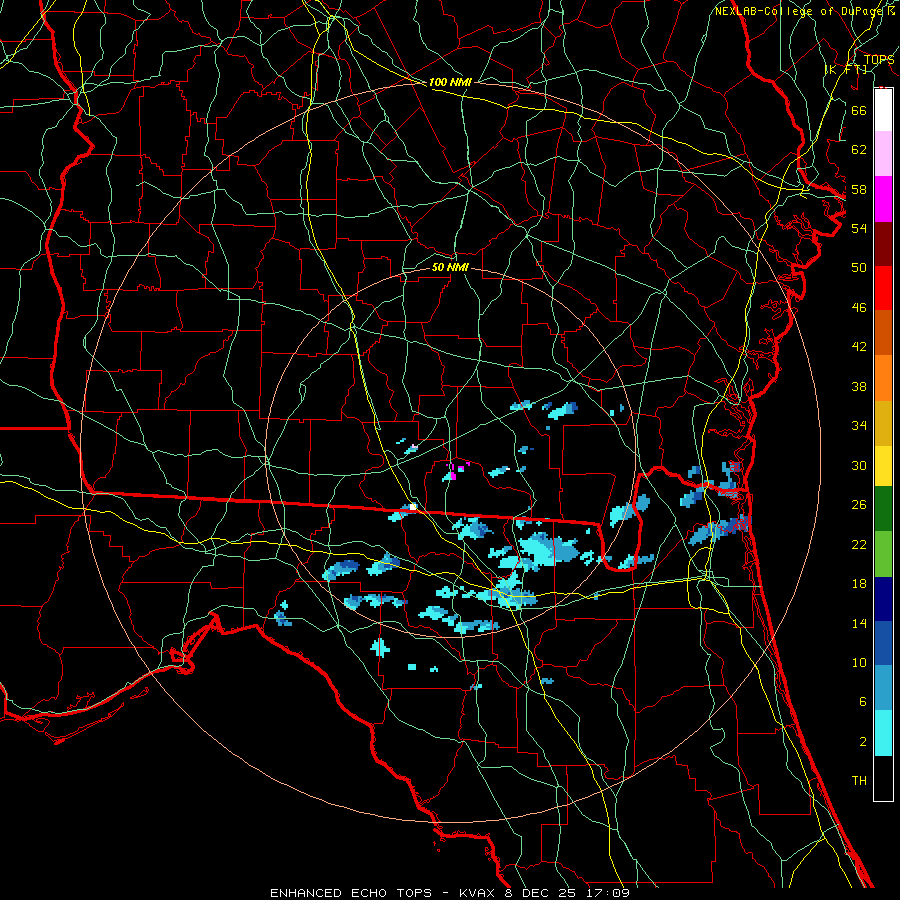
Task: Click legend value "30"
Action: point(859,465)
